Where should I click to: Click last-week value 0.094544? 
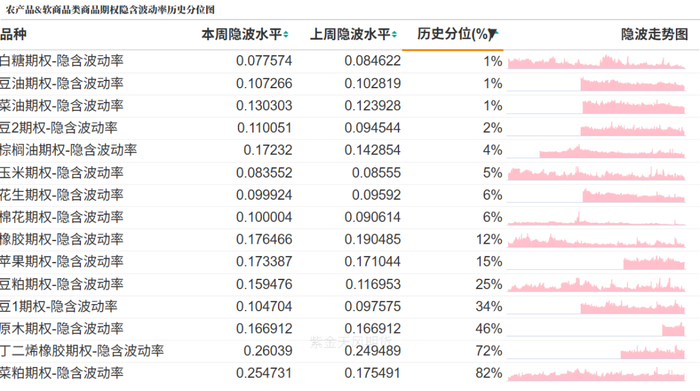coord(372,128)
